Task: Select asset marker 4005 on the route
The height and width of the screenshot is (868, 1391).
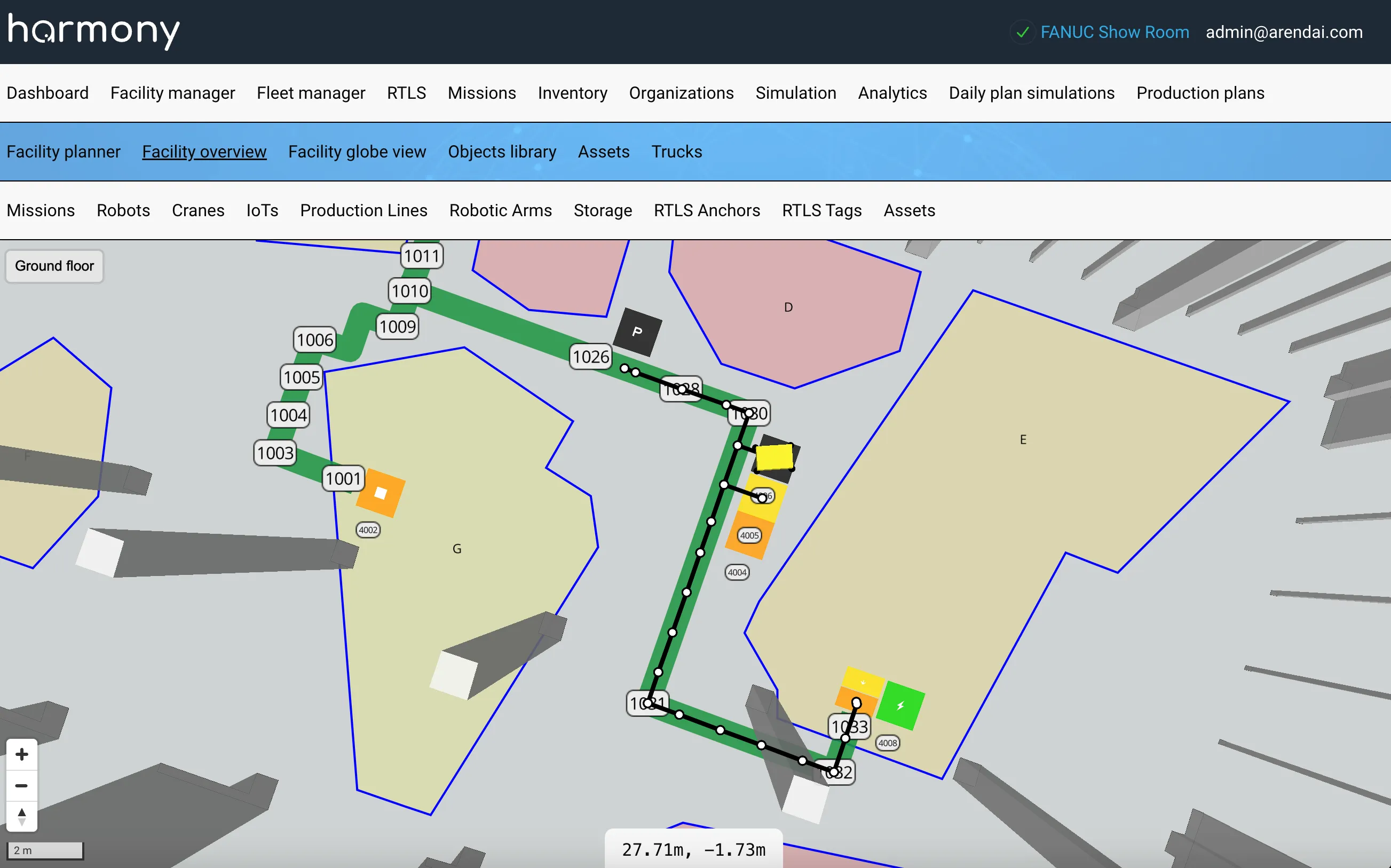Action: pos(749,535)
